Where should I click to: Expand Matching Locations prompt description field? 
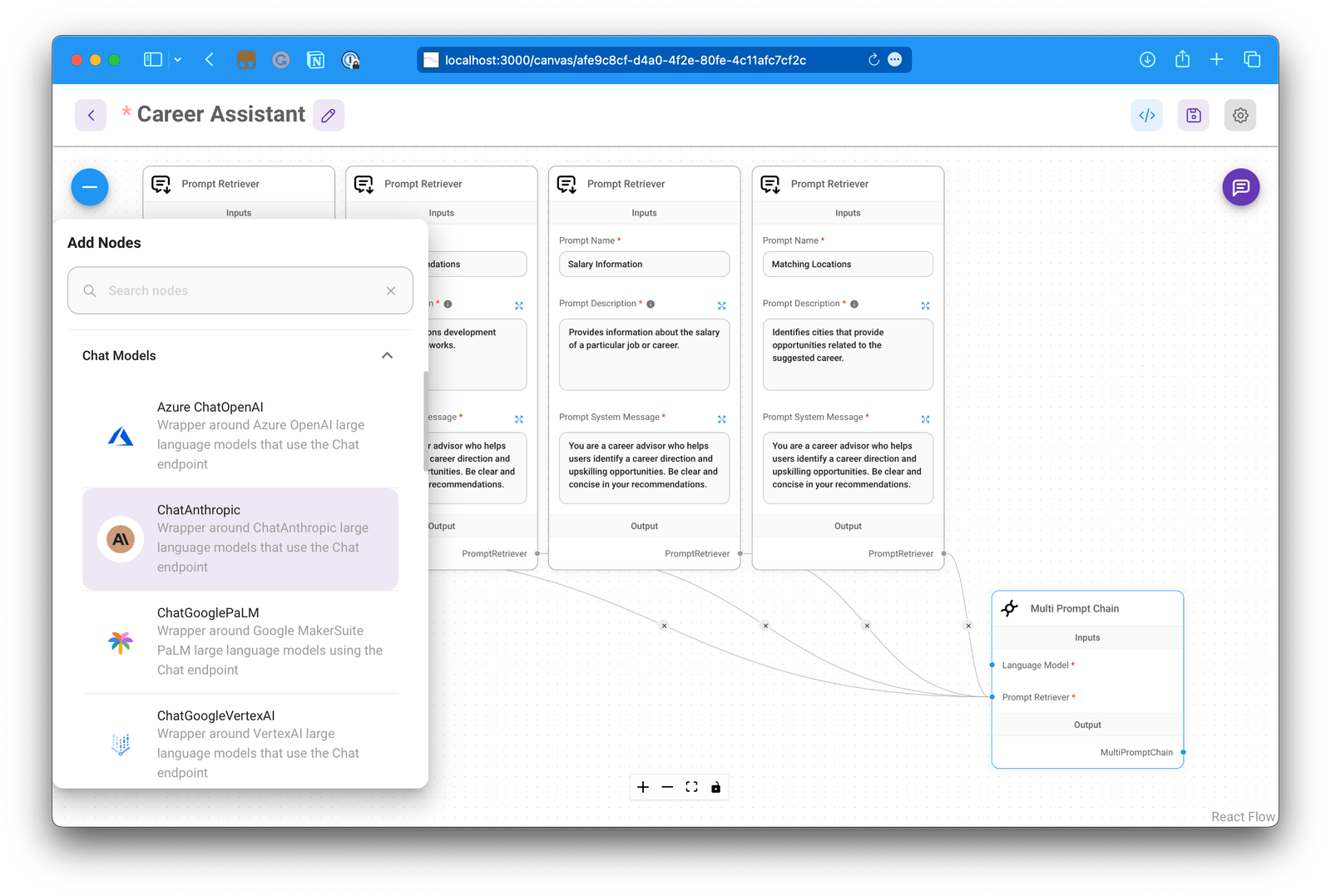pos(925,305)
